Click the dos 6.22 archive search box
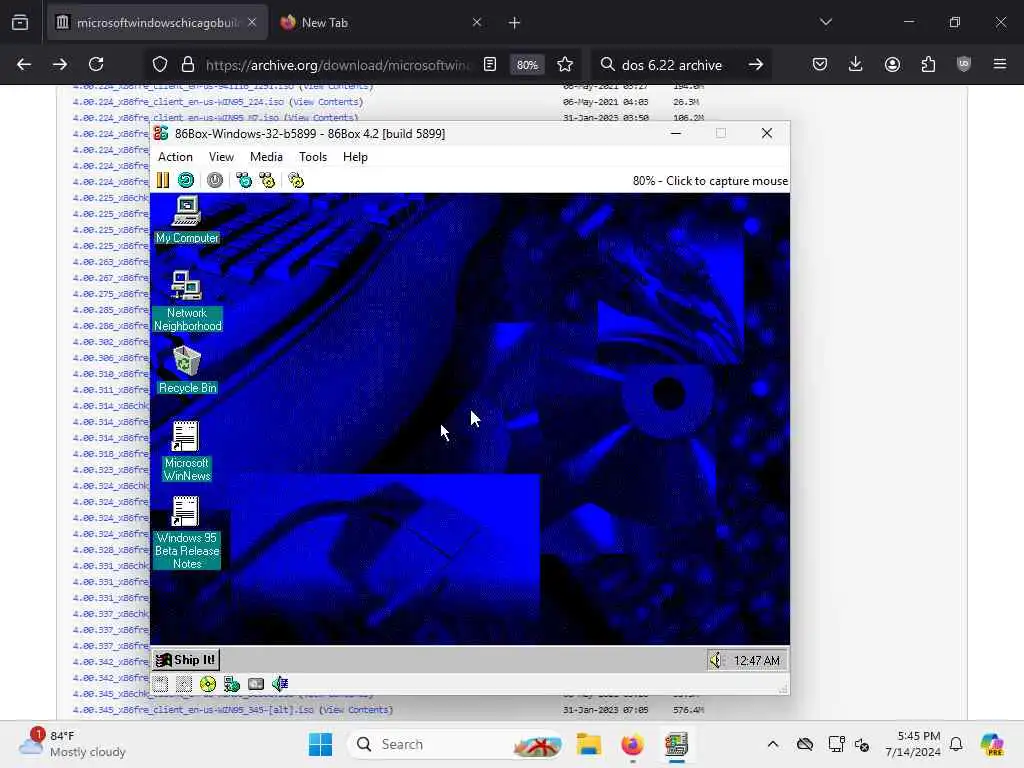The height and width of the screenshot is (768, 1024). [x=671, y=65]
